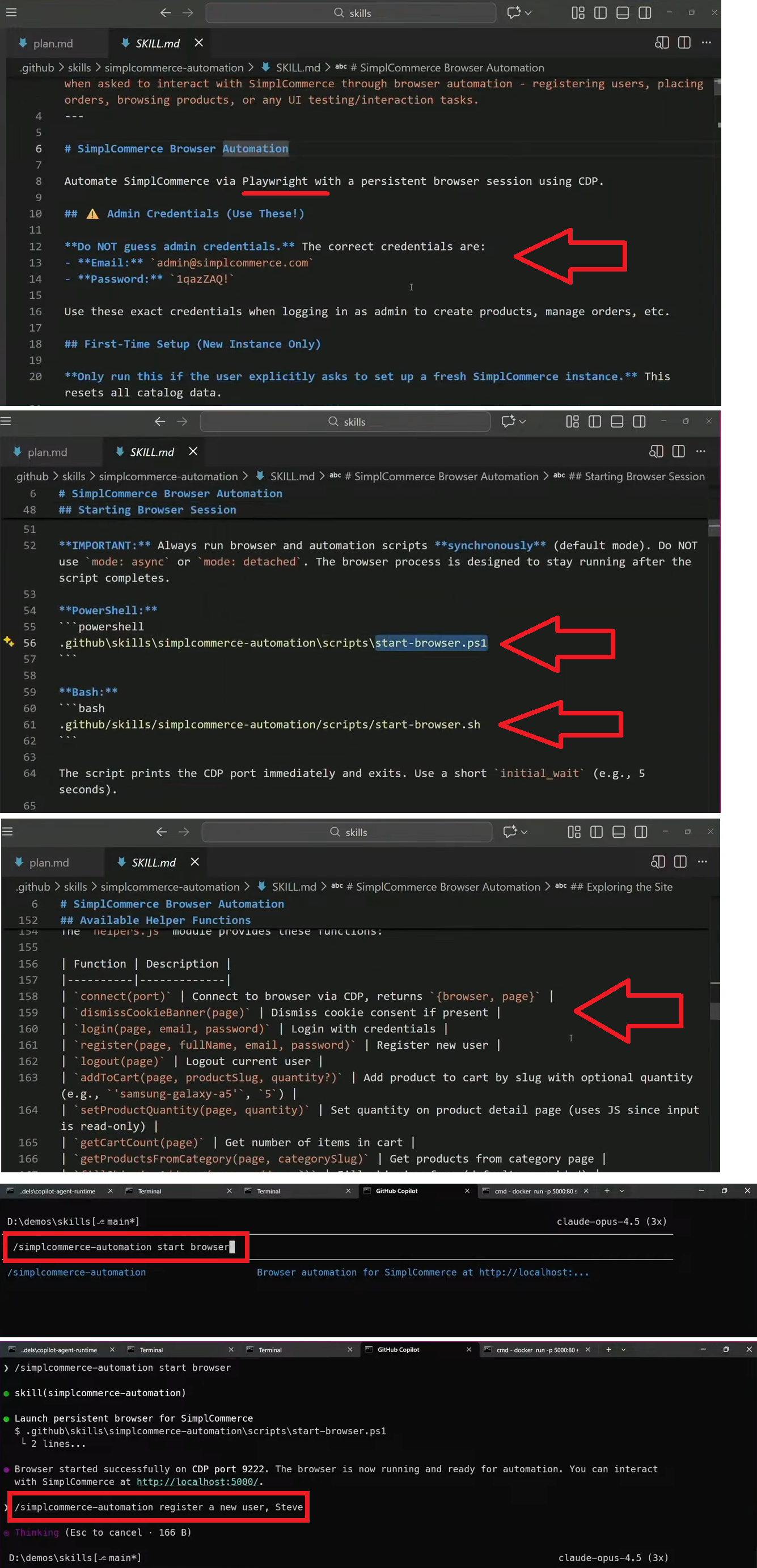Add new tab in start browser prompt terminal
Image resolution: width=757 pixels, height=1568 pixels.
607,1190
